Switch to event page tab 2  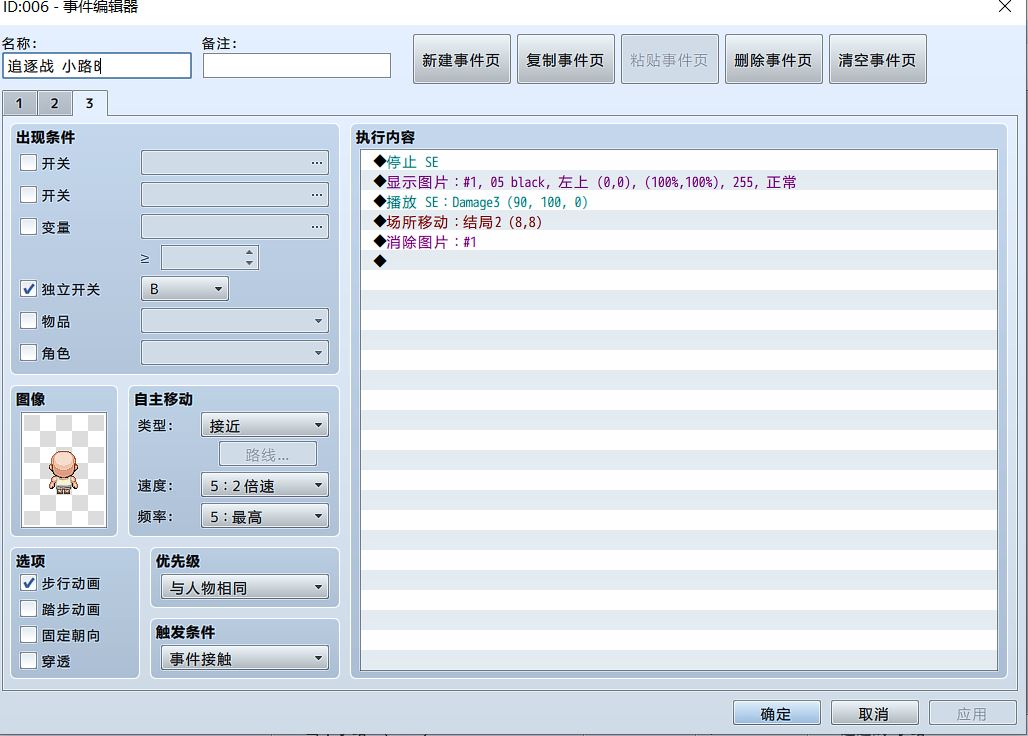(x=54, y=104)
